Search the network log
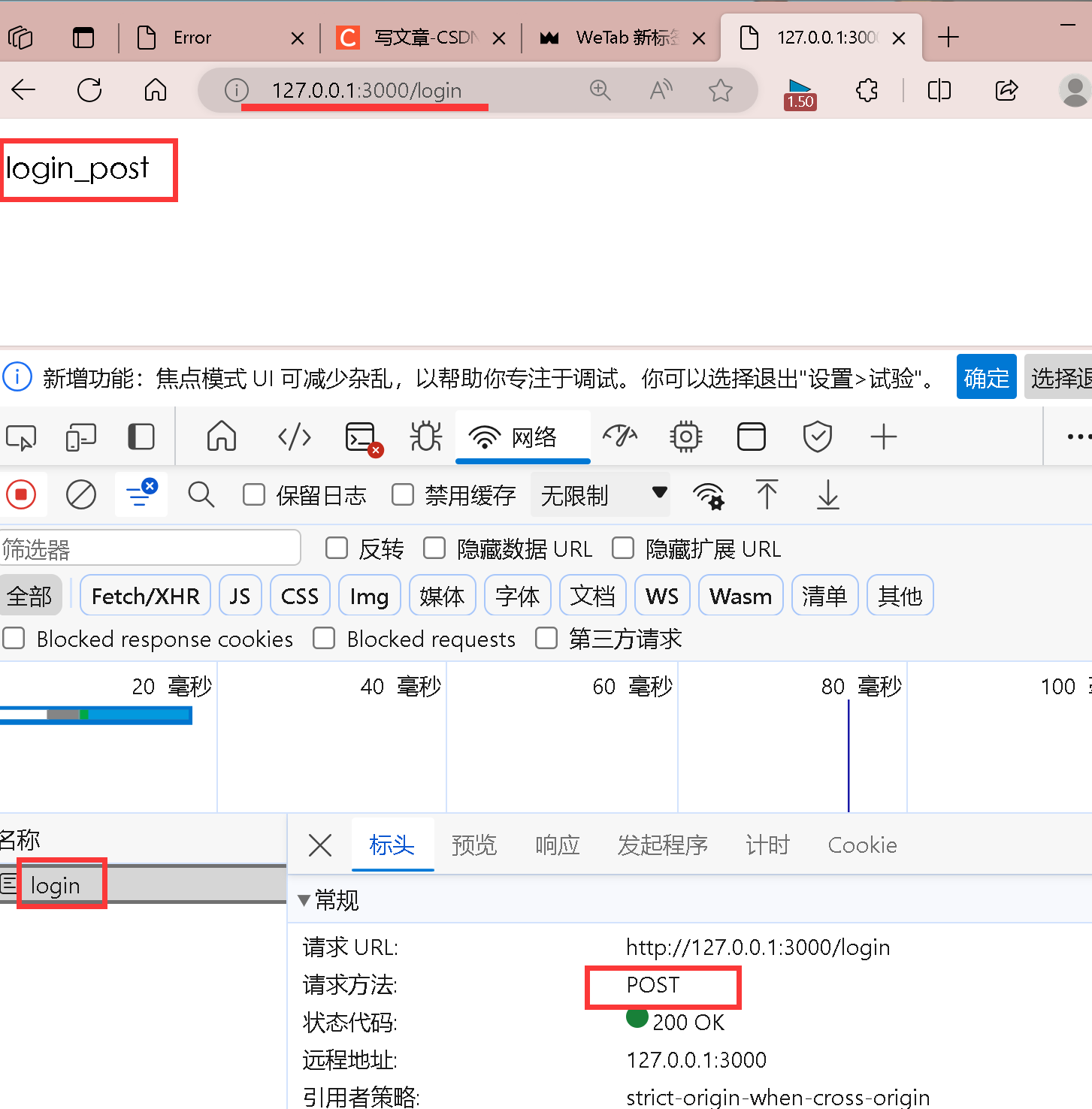 tap(201, 494)
